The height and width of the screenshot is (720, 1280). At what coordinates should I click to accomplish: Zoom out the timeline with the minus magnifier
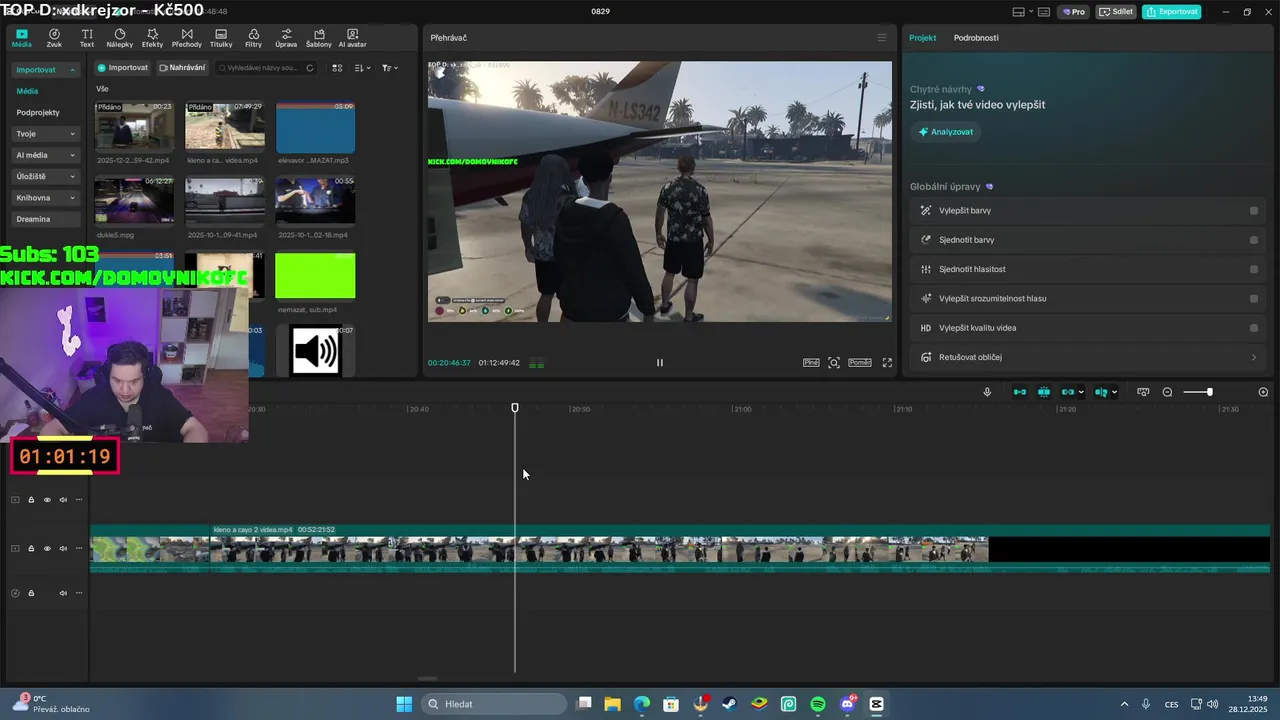pos(1167,392)
